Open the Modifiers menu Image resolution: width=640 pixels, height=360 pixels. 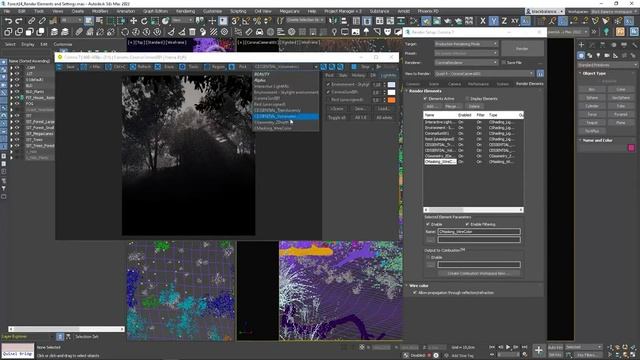pos(100,11)
